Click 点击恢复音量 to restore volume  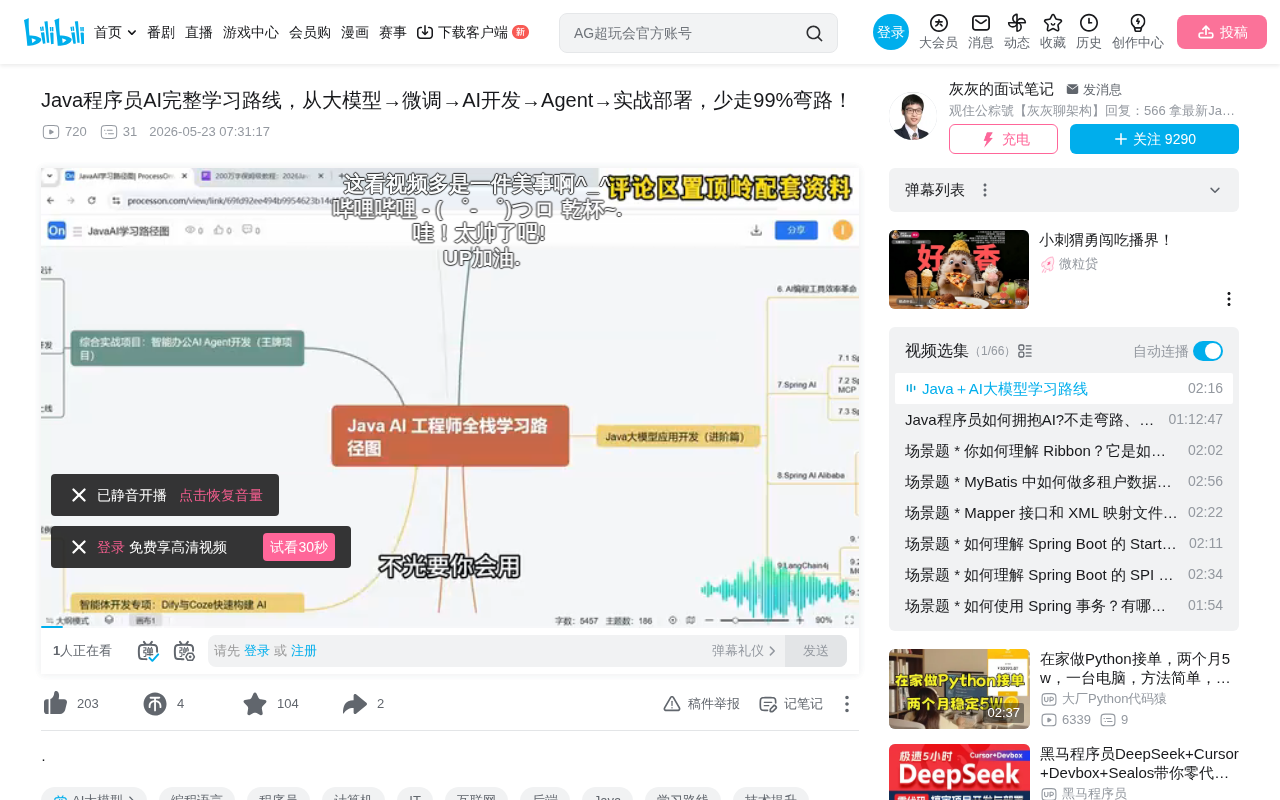pos(221,495)
